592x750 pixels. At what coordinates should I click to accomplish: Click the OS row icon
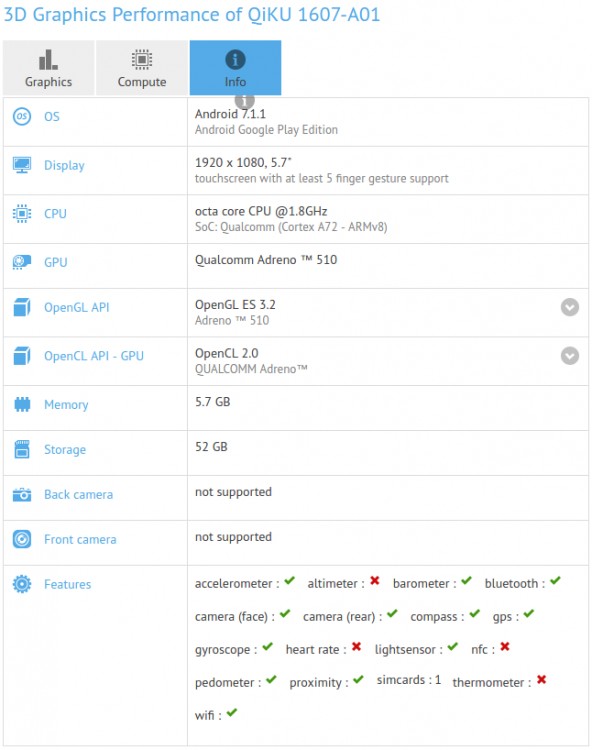coord(22,117)
